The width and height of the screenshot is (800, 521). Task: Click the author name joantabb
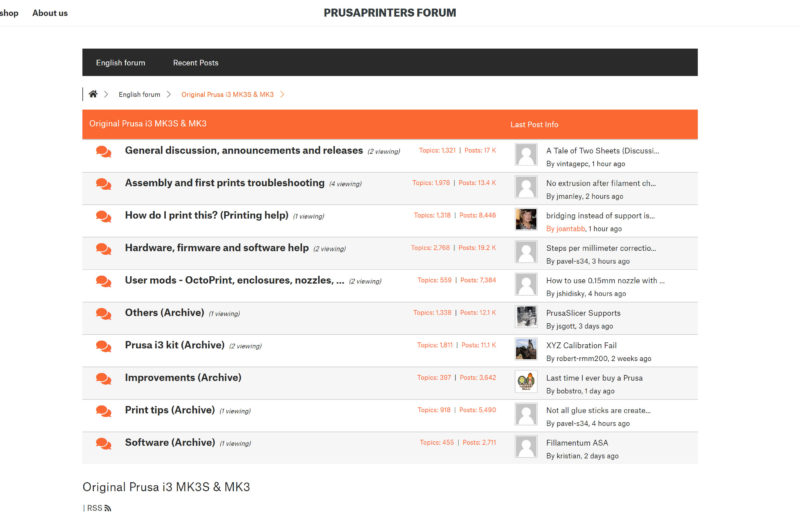point(570,229)
